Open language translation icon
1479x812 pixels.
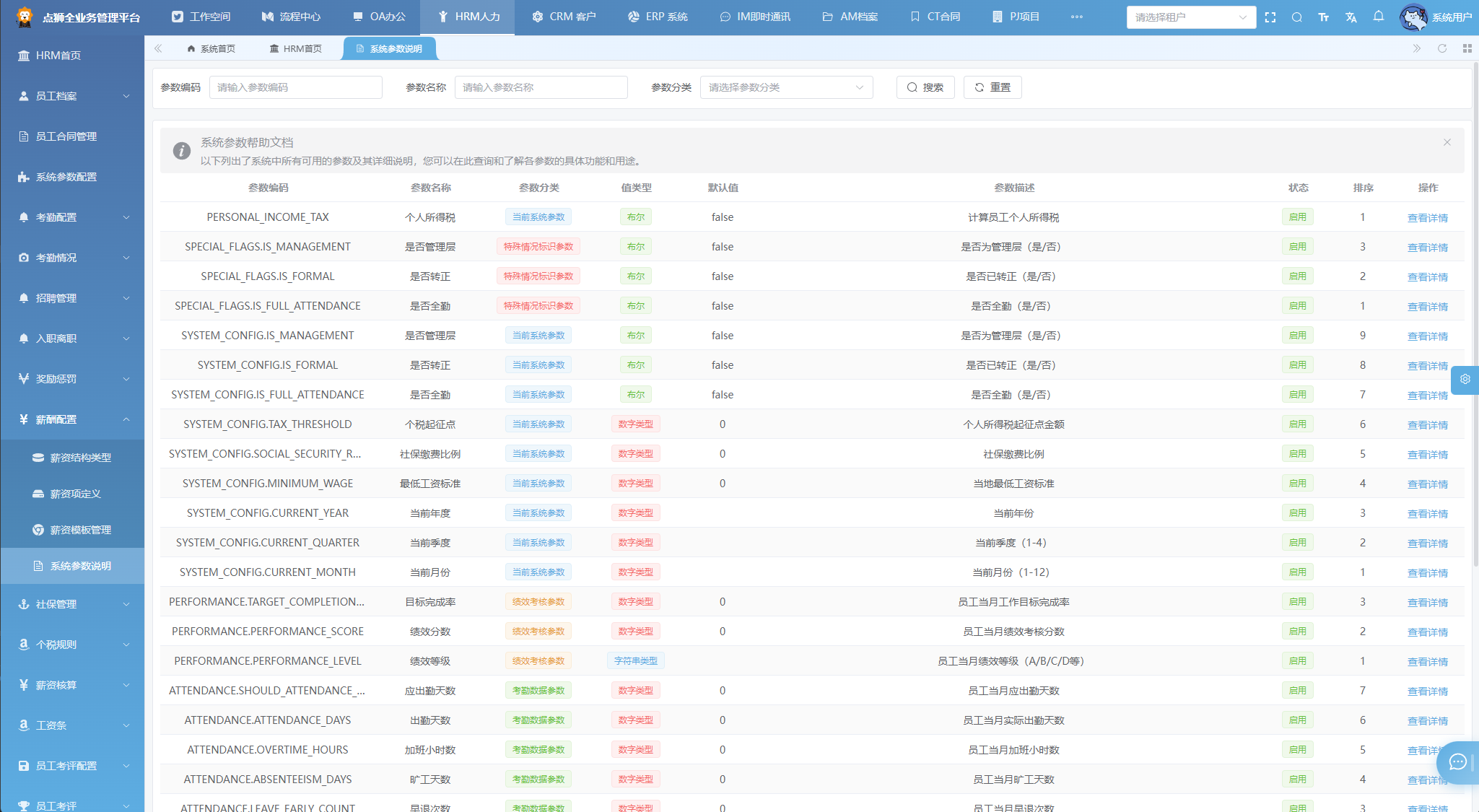(x=1351, y=17)
